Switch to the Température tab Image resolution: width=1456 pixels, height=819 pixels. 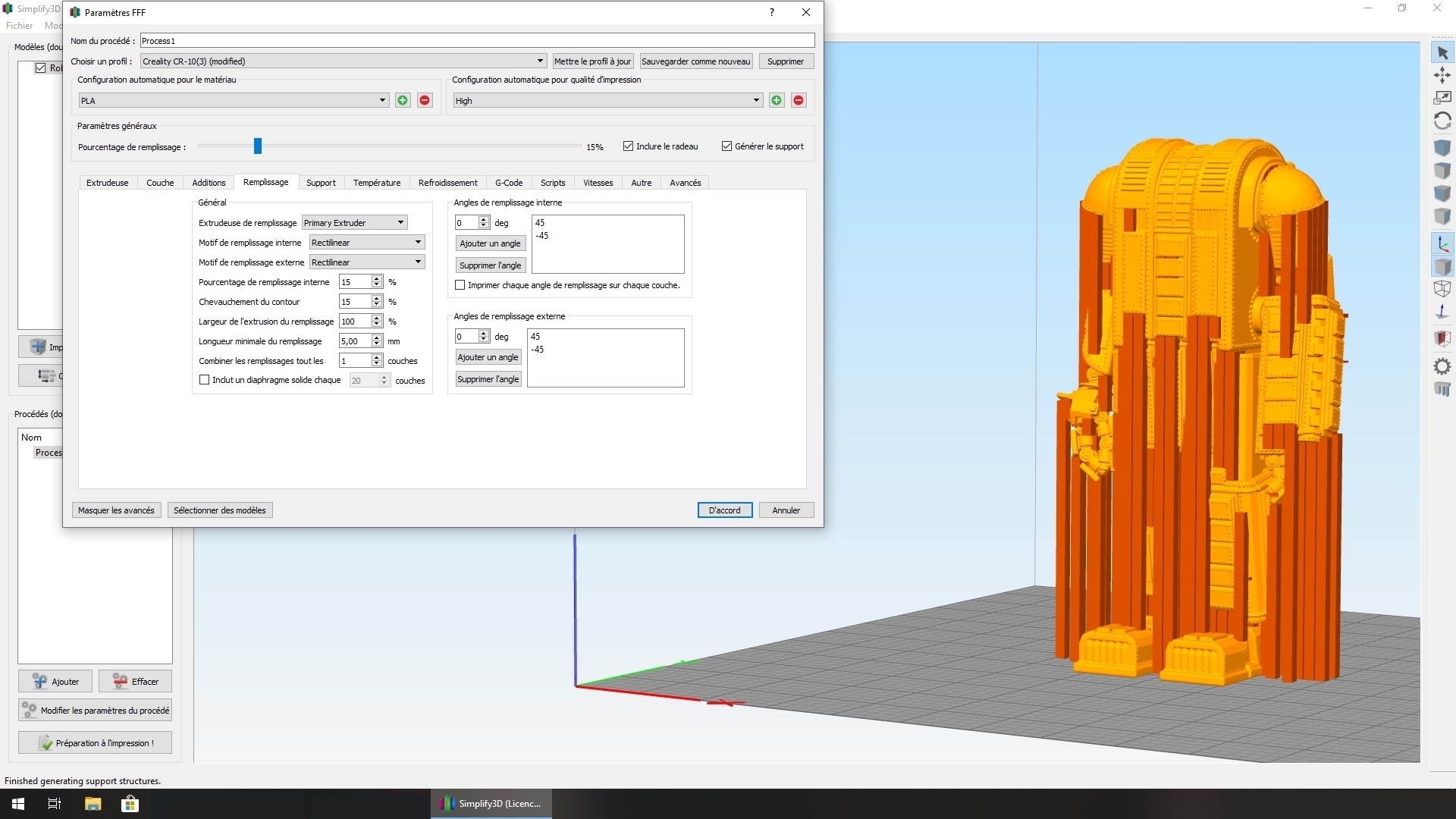(376, 183)
